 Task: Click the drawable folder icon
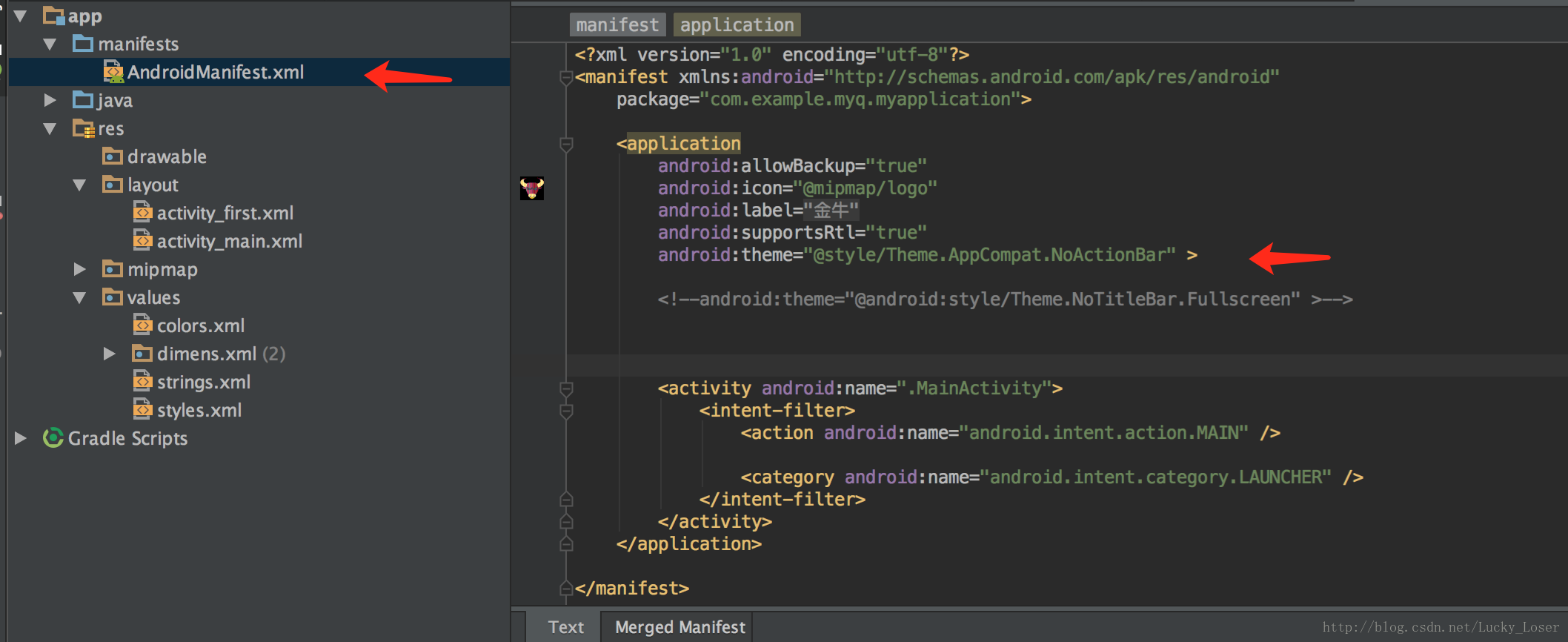point(113,156)
